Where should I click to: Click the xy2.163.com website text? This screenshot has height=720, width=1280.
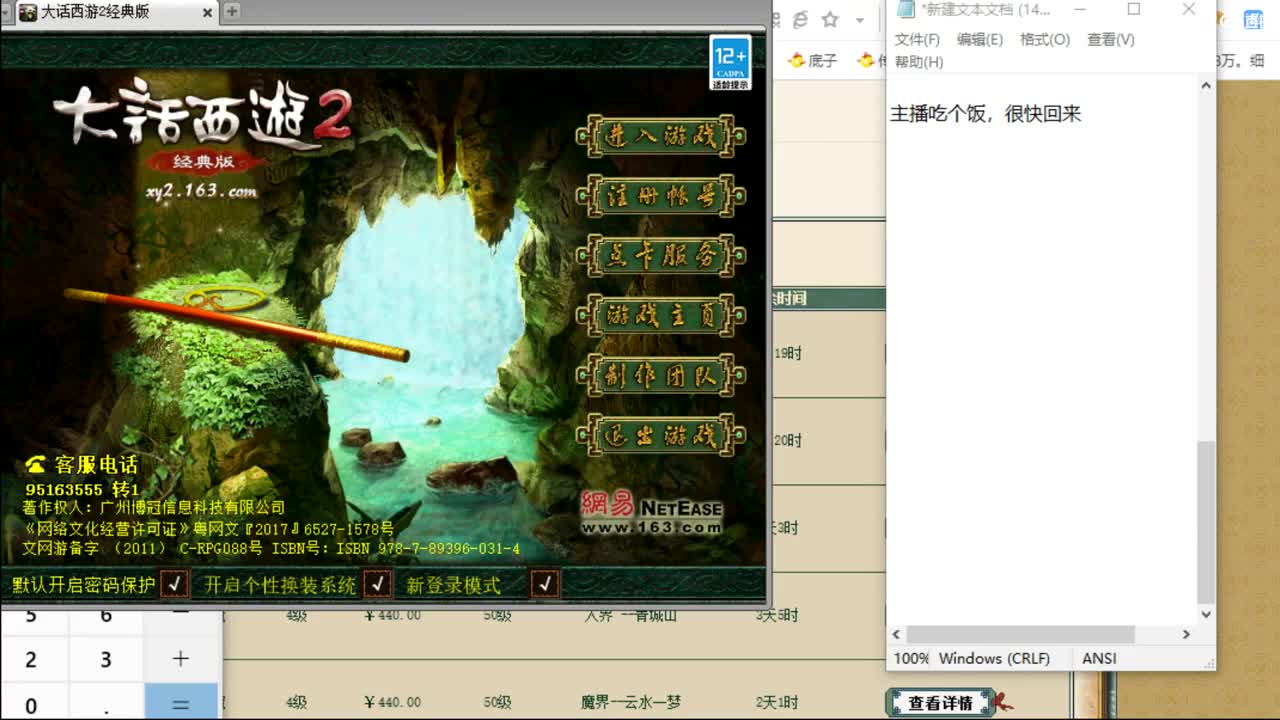(201, 191)
